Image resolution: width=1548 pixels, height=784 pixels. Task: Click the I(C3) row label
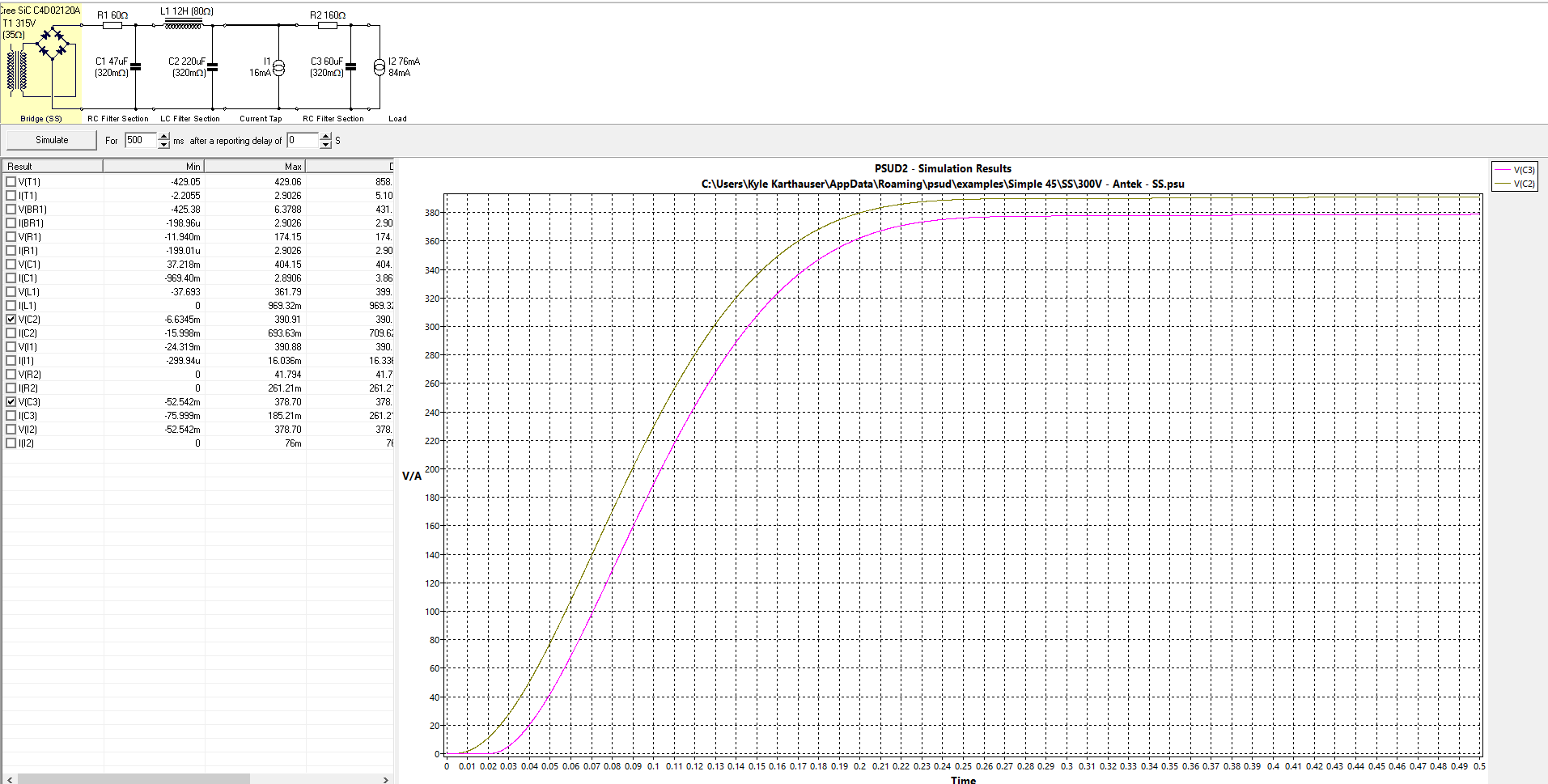coord(28,416)
